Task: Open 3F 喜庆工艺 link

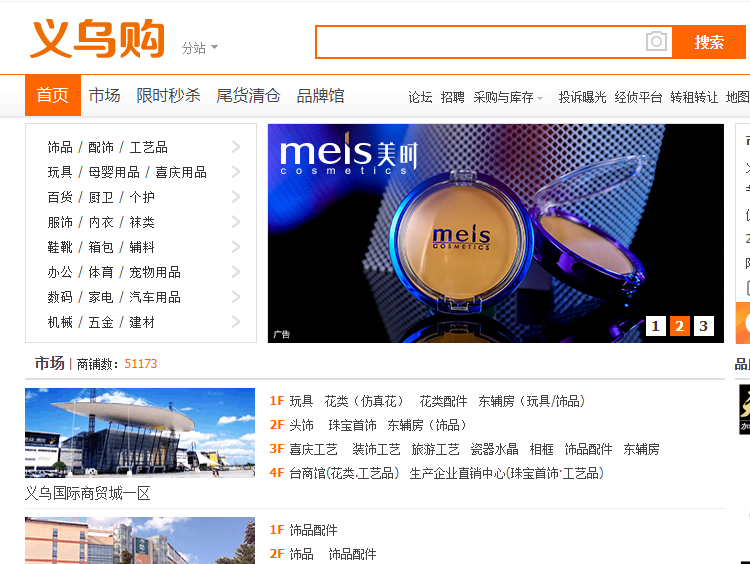Action: click(313, 449)
